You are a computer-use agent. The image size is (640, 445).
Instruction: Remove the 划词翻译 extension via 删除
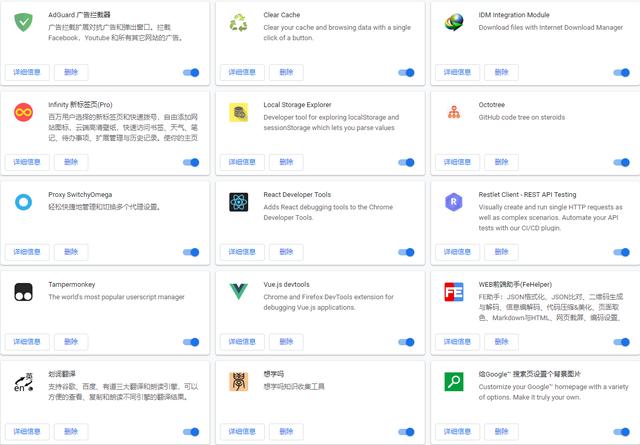point(71,432)
